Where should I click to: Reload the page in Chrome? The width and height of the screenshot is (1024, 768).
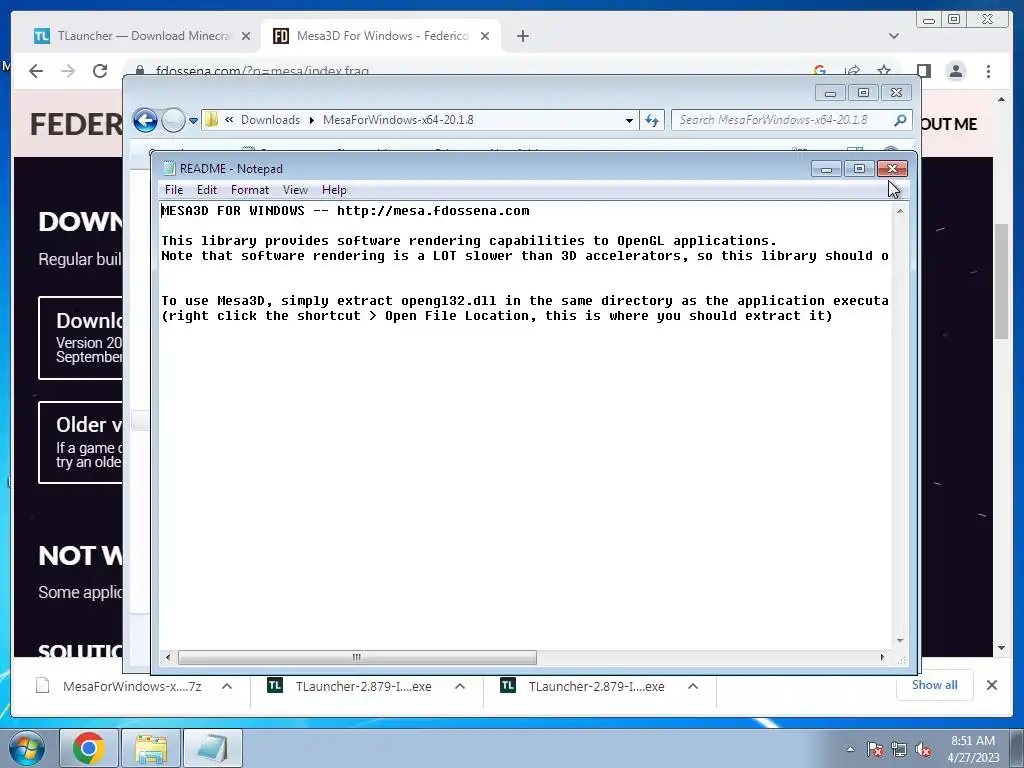100,71
